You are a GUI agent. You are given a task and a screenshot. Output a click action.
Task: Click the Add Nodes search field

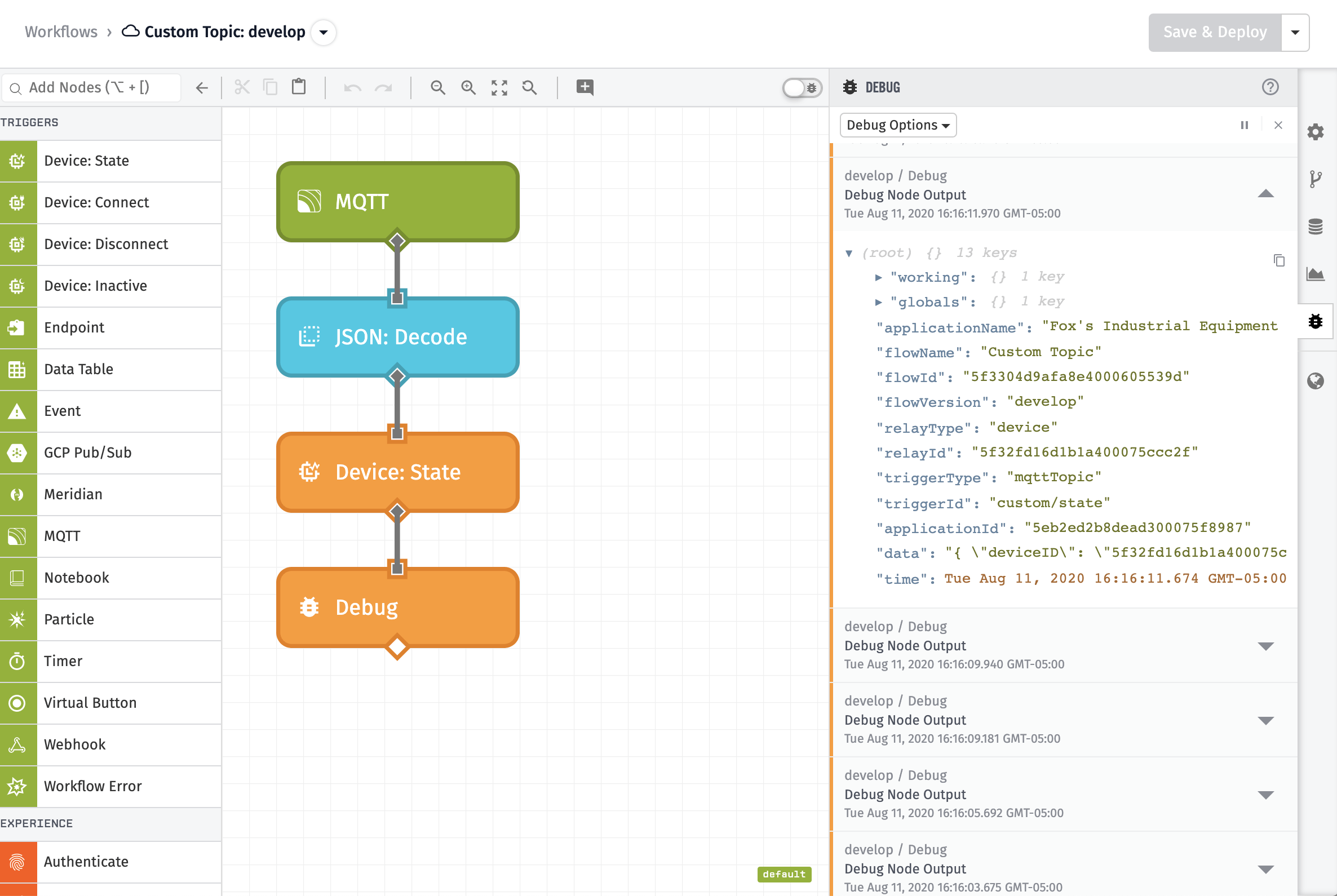pos(91,88)
